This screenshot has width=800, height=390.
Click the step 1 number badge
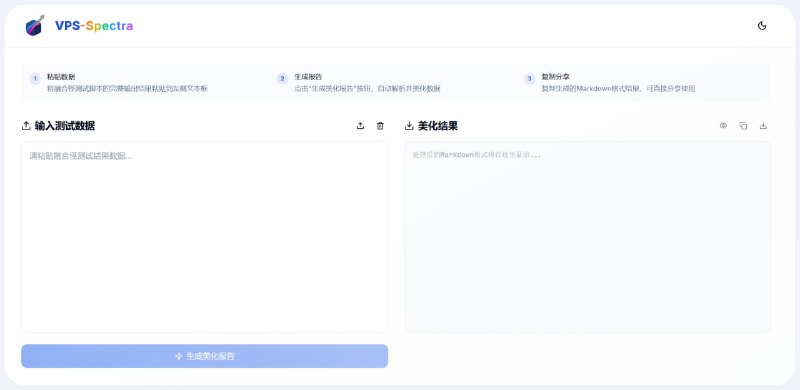pos(35,79)
